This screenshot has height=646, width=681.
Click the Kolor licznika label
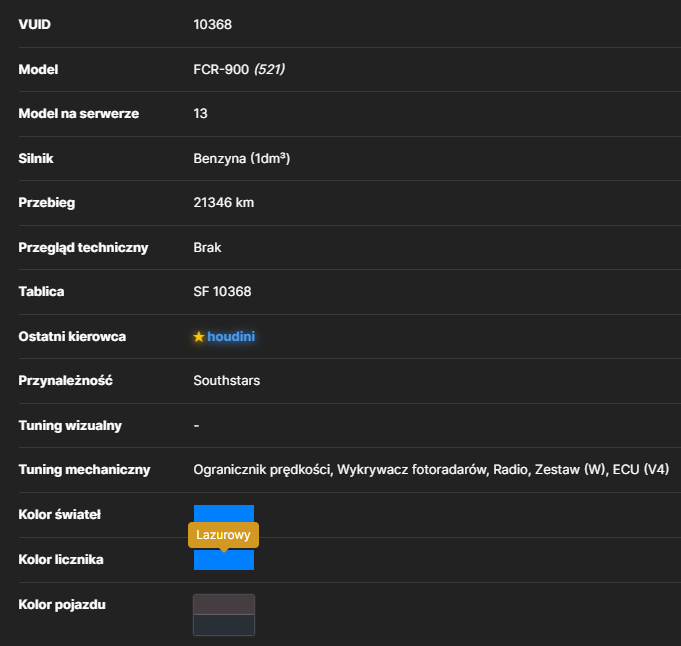tap(61, 560)
